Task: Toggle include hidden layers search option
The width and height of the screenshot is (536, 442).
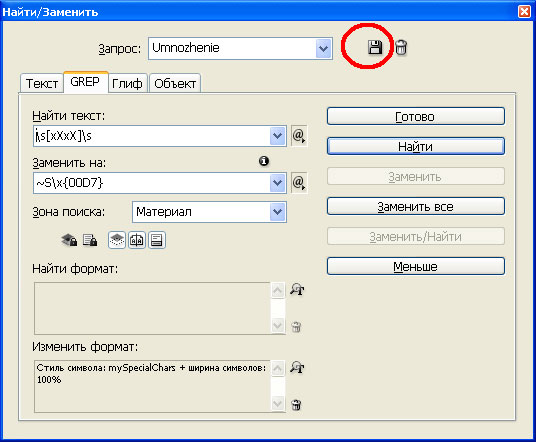Action: tap(117, 240)
